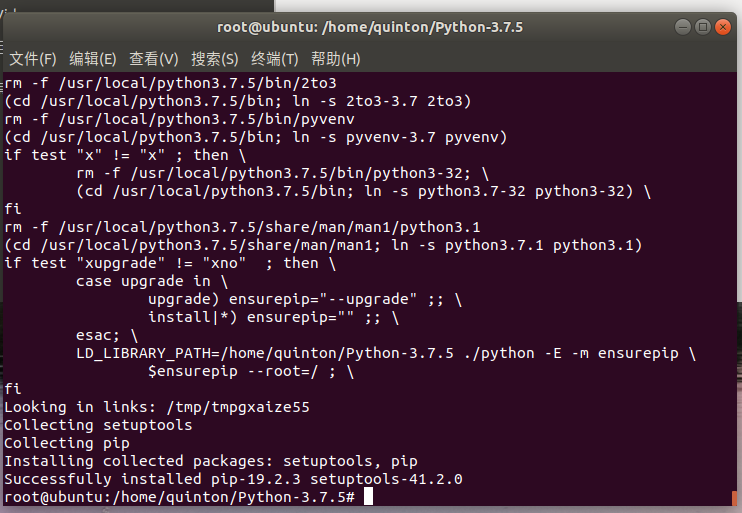Click line 'if test "x" != "x" ; then'
Viewport: 742px width, 513px height.
125,155
